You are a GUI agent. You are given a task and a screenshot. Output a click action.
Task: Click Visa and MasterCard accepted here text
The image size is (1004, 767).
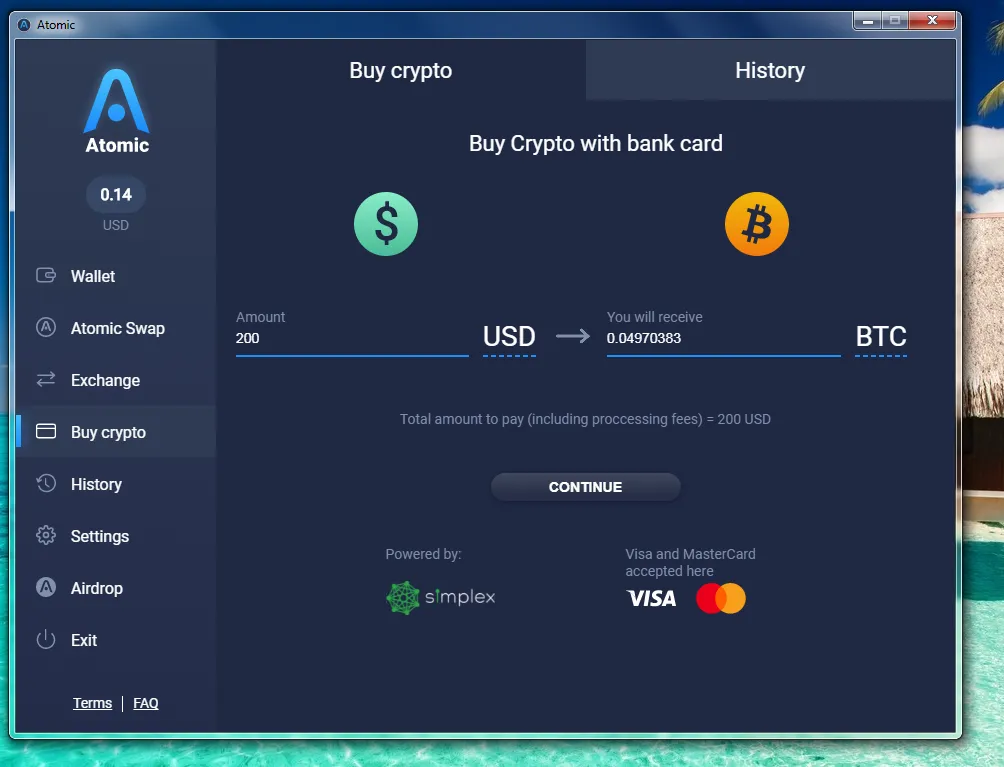pyautogui.click(x=690, y=562)
